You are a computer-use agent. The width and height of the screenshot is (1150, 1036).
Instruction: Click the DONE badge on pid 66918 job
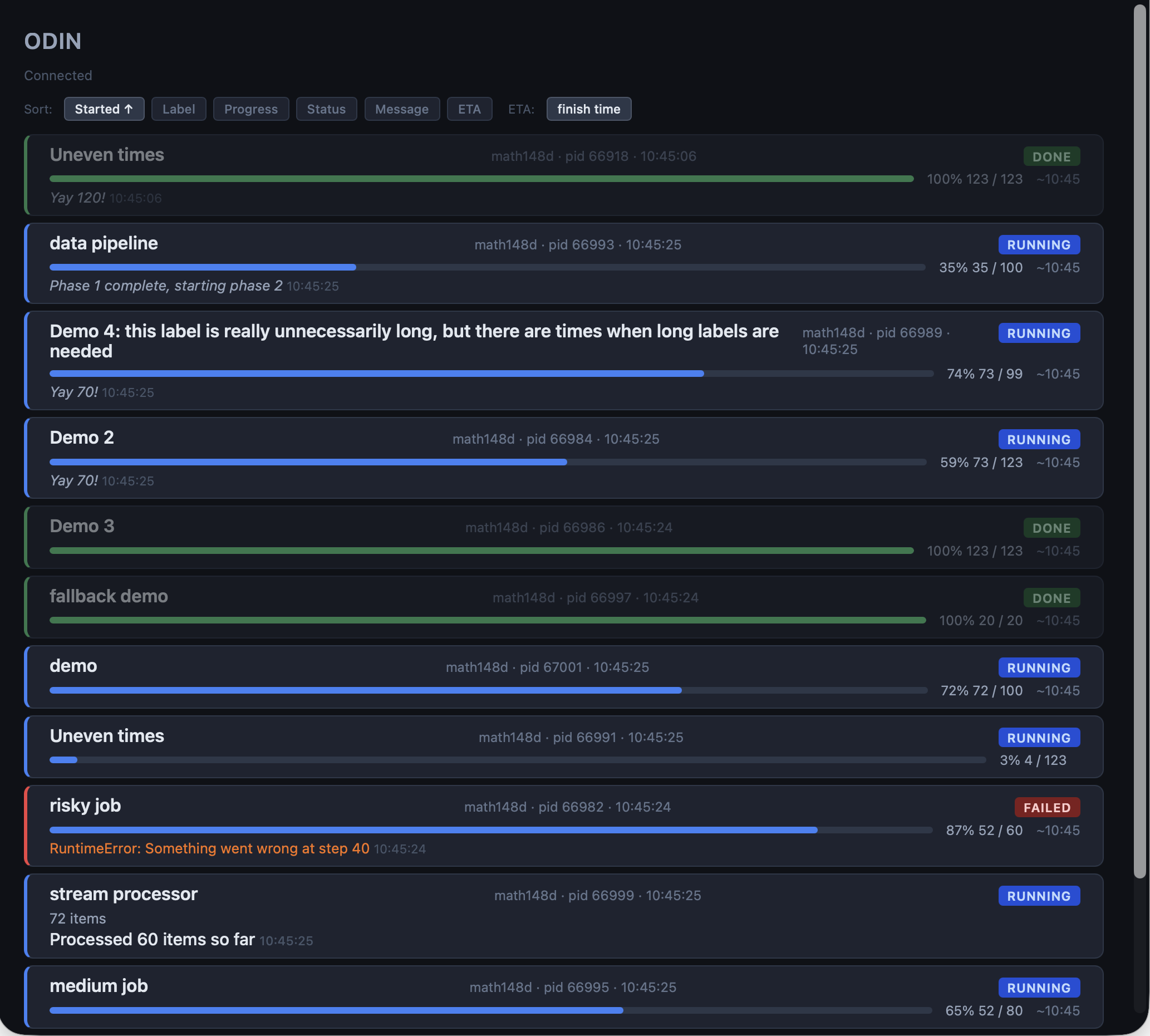click(x=1051, y=156)
